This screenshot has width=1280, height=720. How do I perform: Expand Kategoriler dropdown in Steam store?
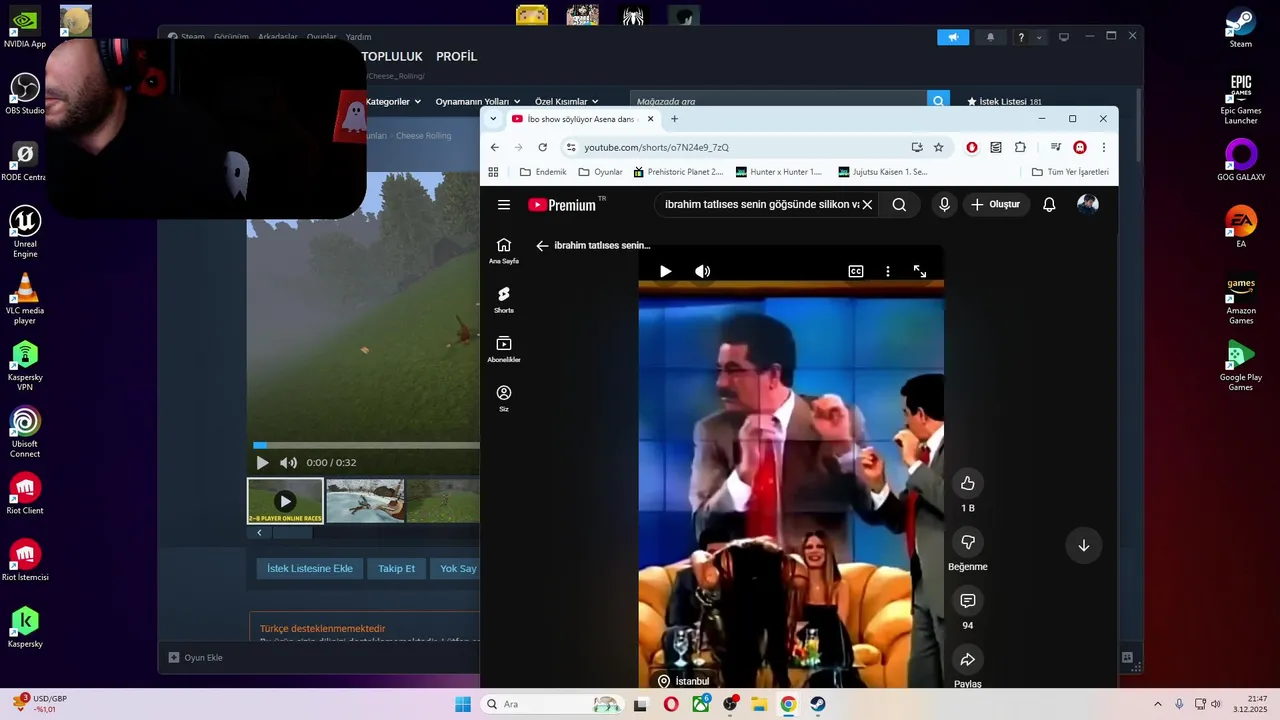pos(393,101)
